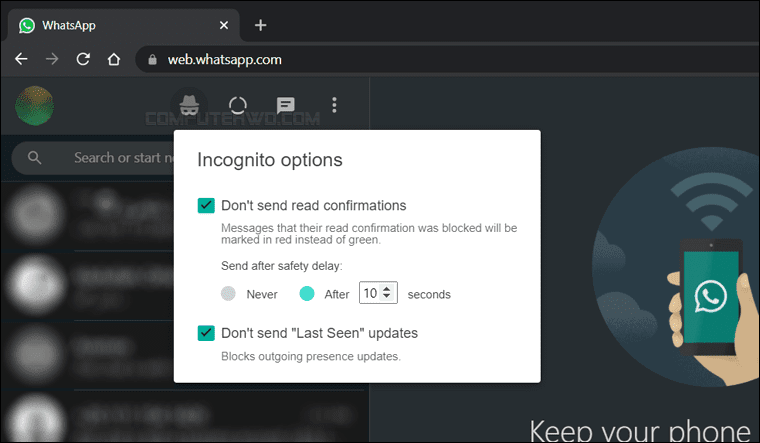Image resolution: width=760 pixels, height=443 pixels.
Task: Click the profile avatar picture
Action: pos(34,106)
